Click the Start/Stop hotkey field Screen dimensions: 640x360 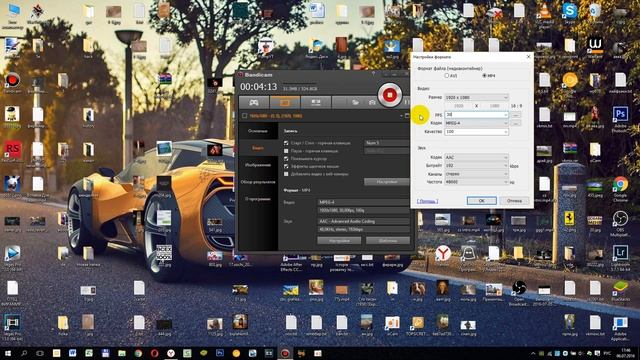[x=387, y=143]
